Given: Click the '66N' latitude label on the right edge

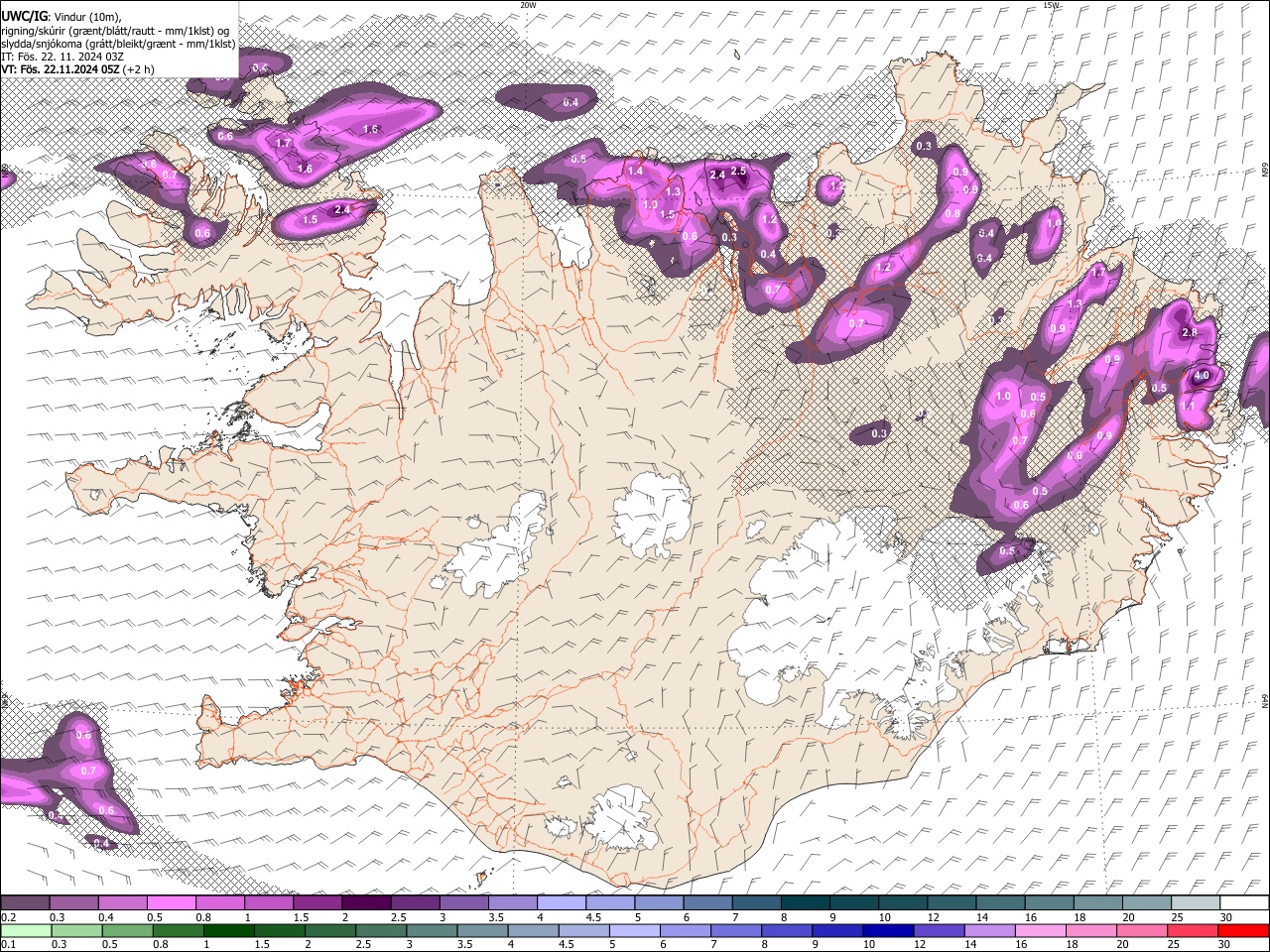Looking at the screenshot, I should click(x=1265, y=171).
